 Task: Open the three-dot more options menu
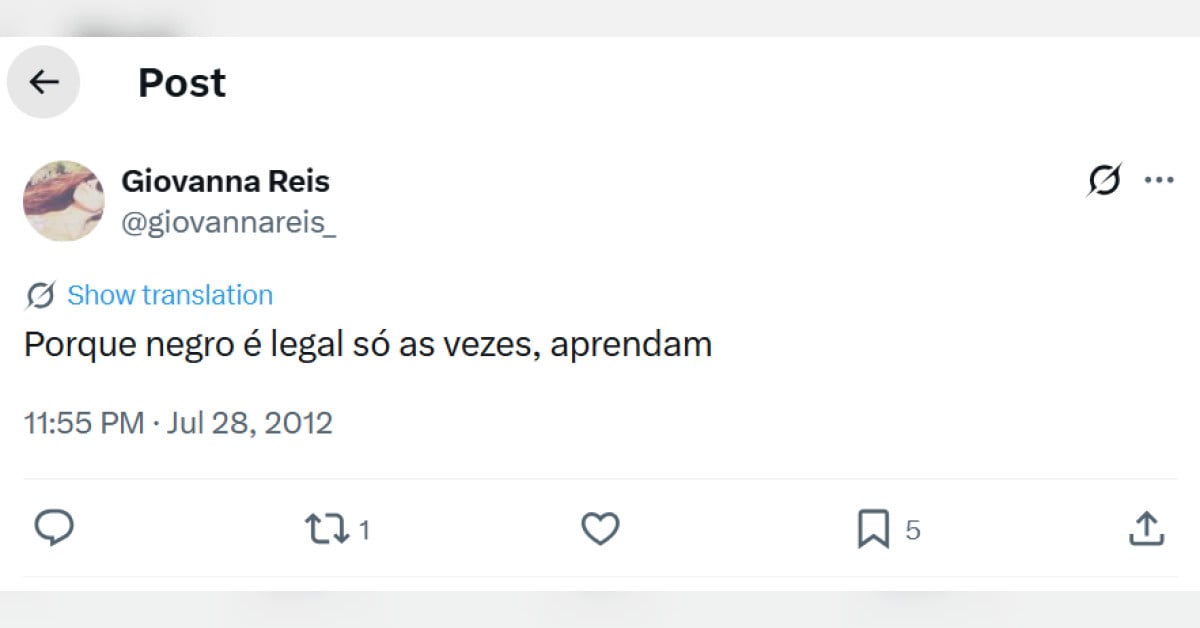[1159, 180]
